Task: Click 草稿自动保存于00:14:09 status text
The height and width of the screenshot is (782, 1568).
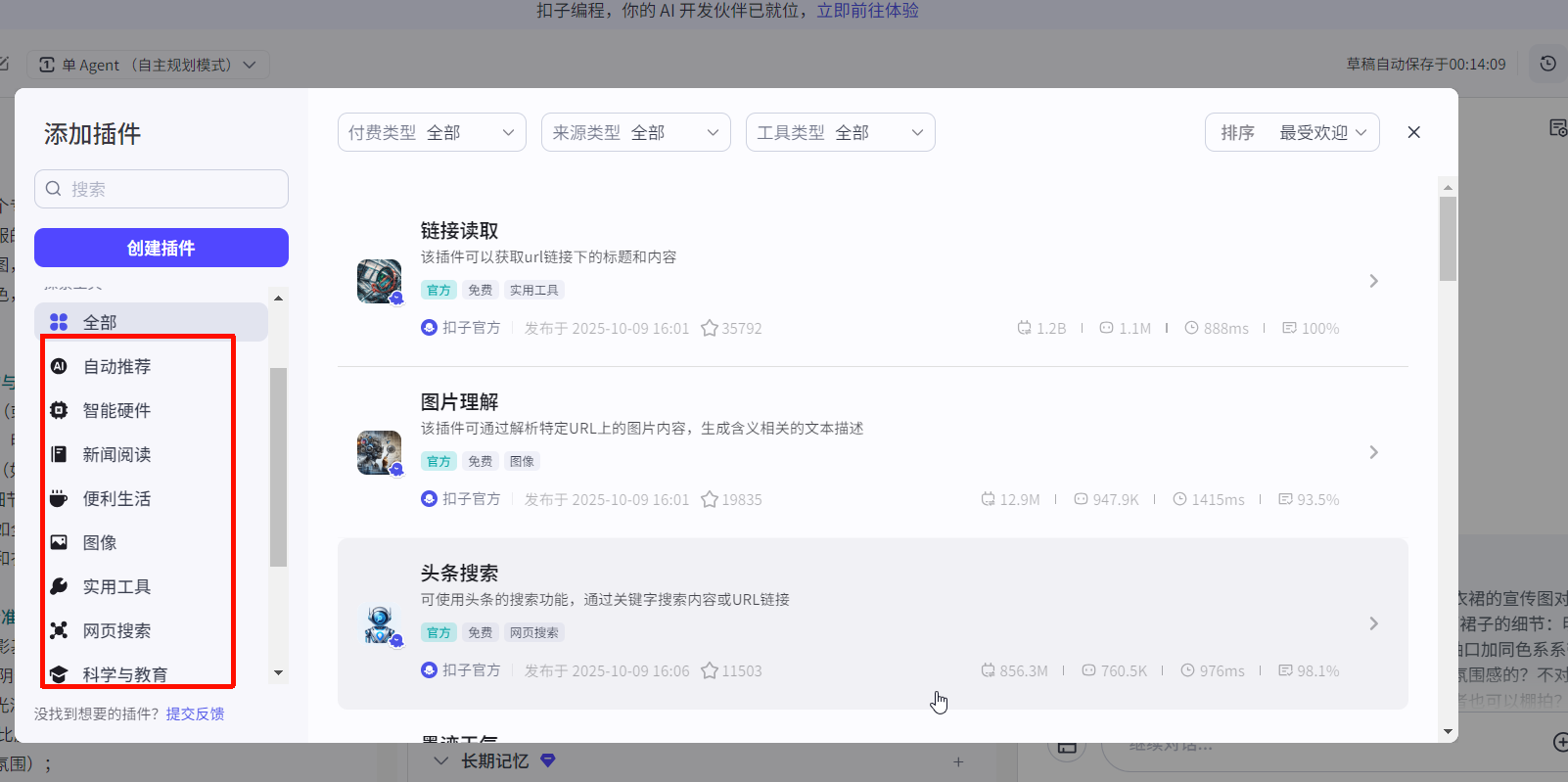Action: [1426, 64]
